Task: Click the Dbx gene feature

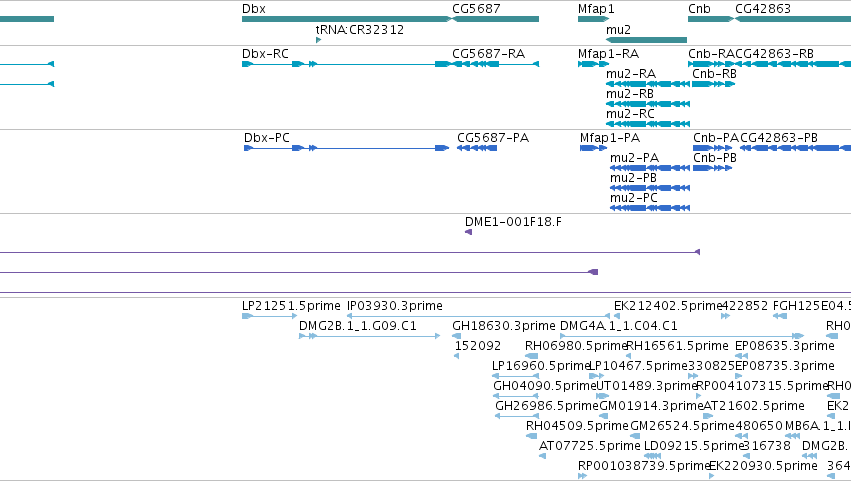Action: tap(346, 19)
